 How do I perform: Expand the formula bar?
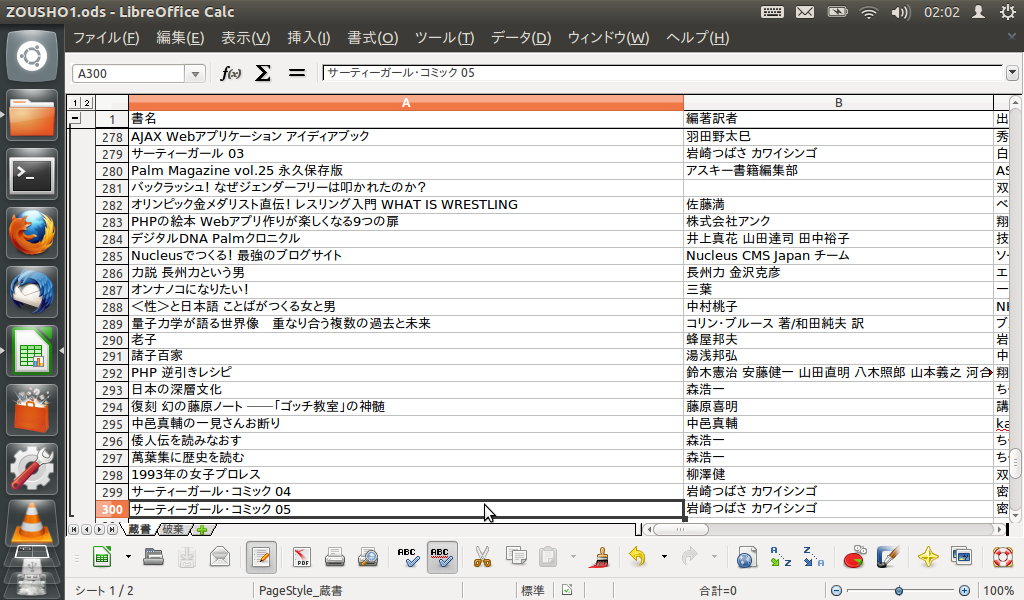1012,73
